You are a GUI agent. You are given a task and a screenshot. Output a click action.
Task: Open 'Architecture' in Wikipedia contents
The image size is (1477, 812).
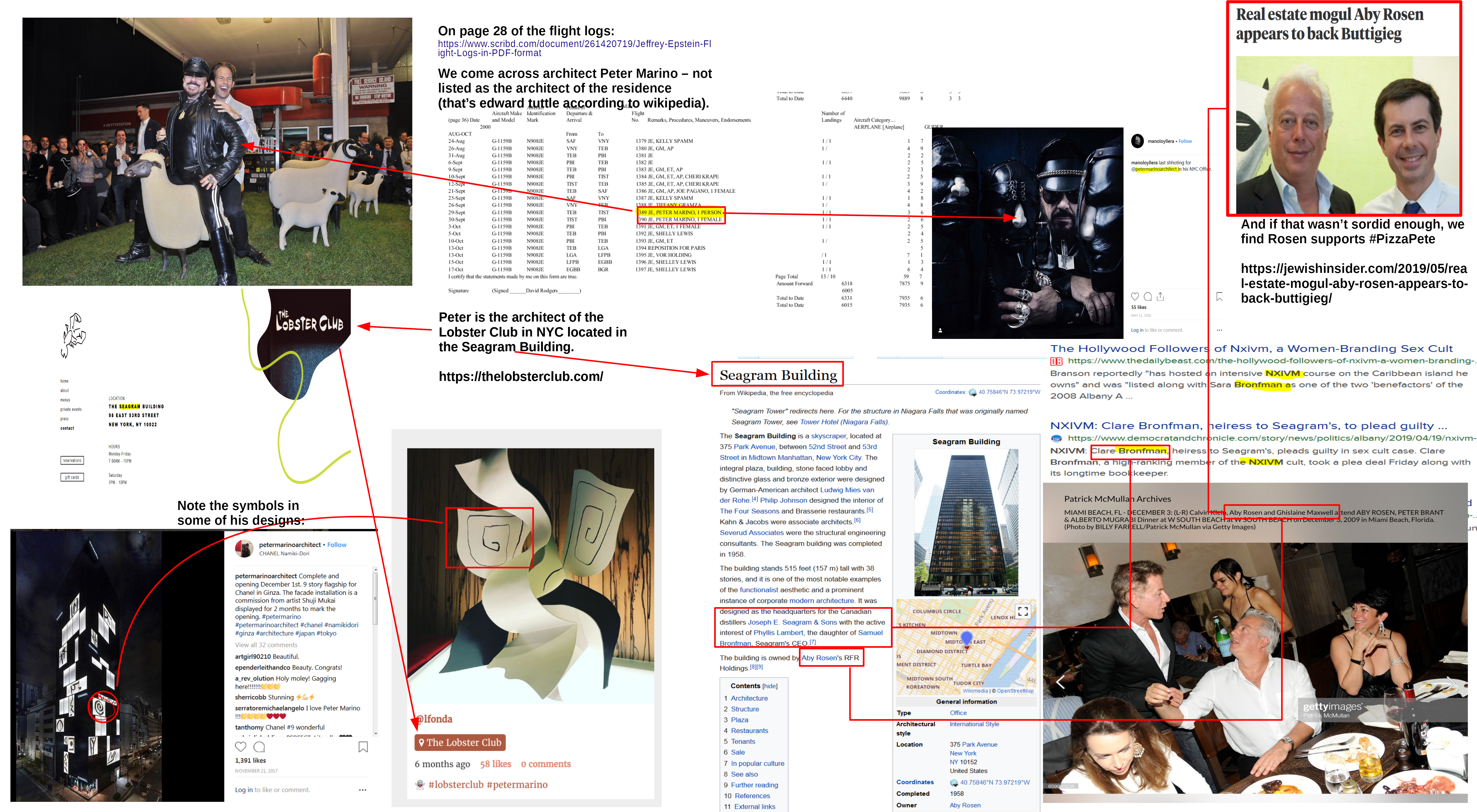(x=749, y=698)
